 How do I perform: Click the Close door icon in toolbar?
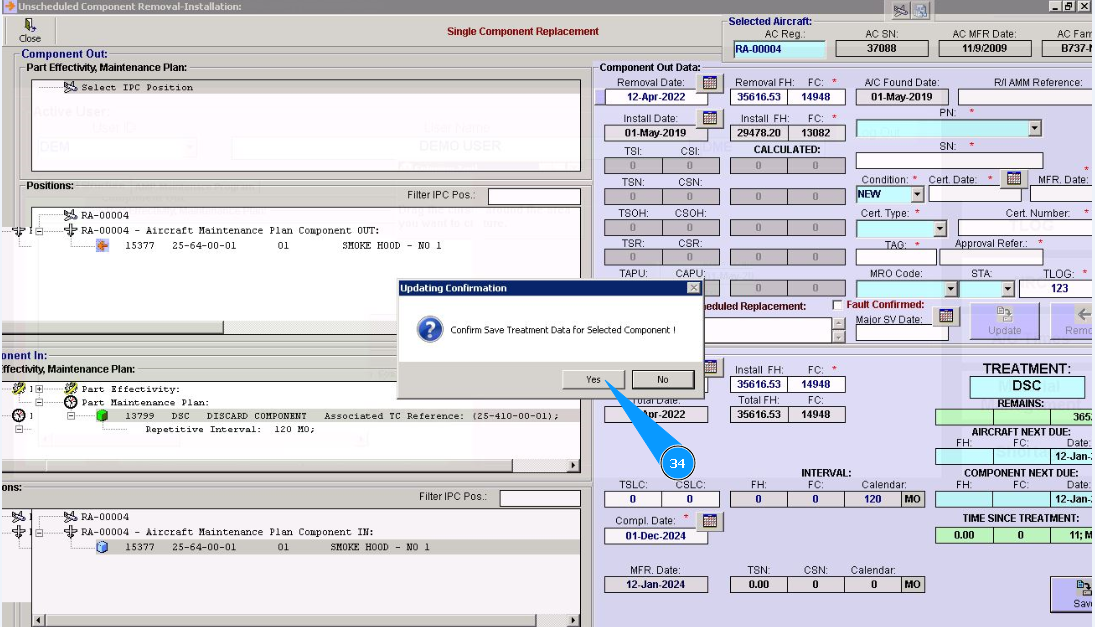pyautogui.click(x=29, y=25)
